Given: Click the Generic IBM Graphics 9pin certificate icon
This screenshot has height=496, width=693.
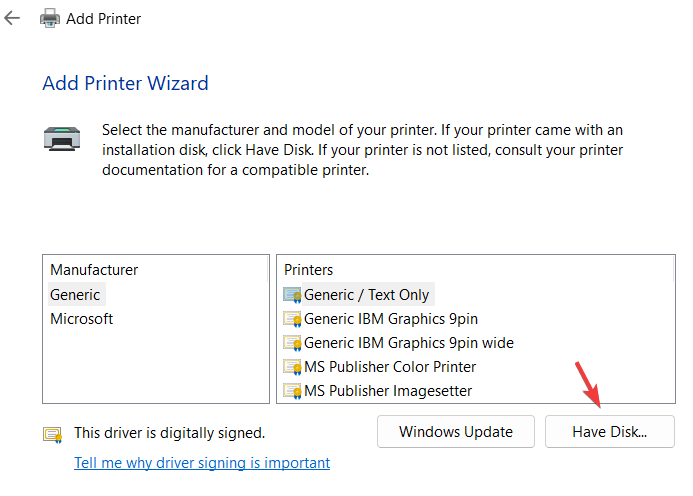Looking at the screenshot, I should (292, 319).
